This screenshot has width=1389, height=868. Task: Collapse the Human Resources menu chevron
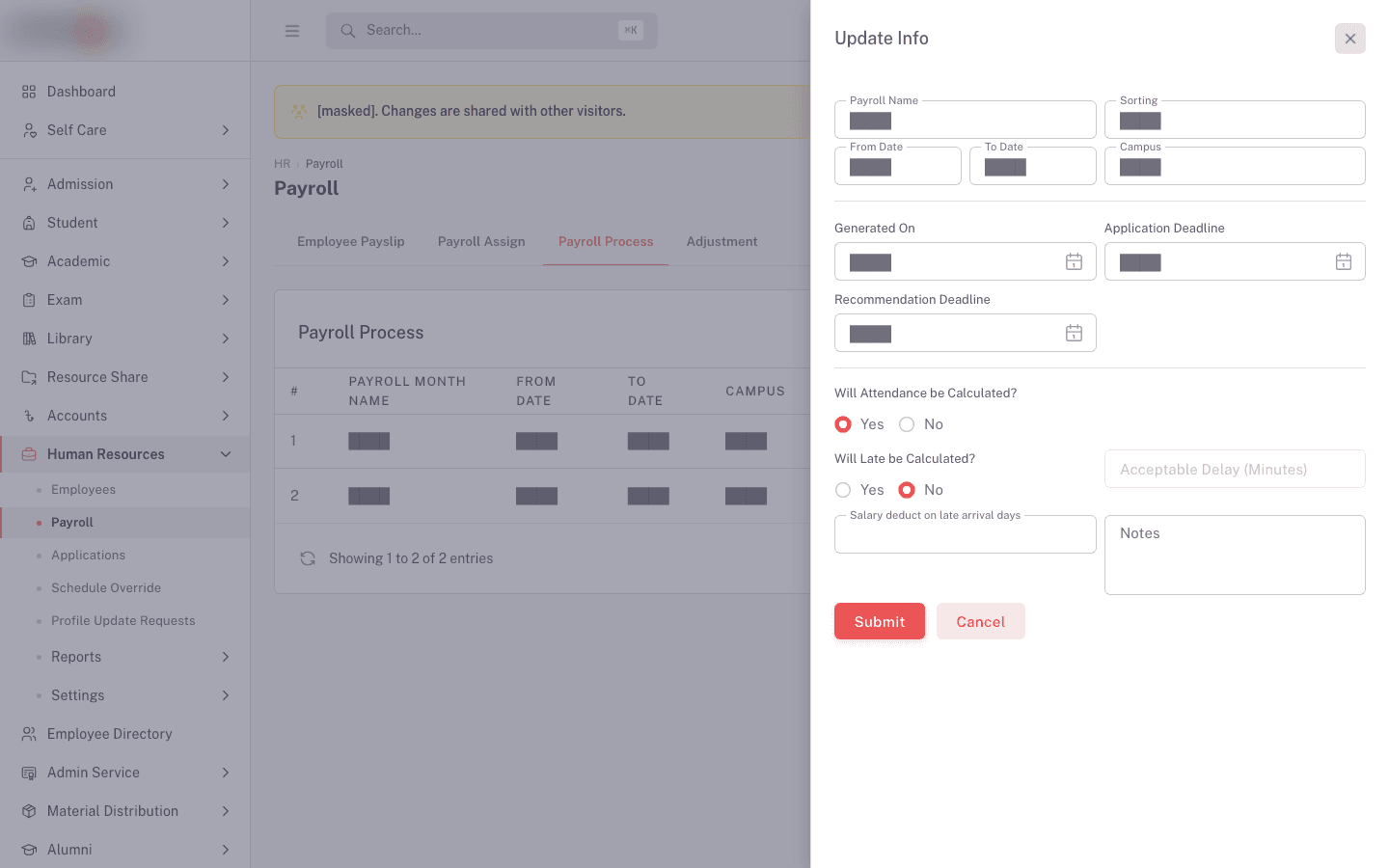tap(226, 454)
